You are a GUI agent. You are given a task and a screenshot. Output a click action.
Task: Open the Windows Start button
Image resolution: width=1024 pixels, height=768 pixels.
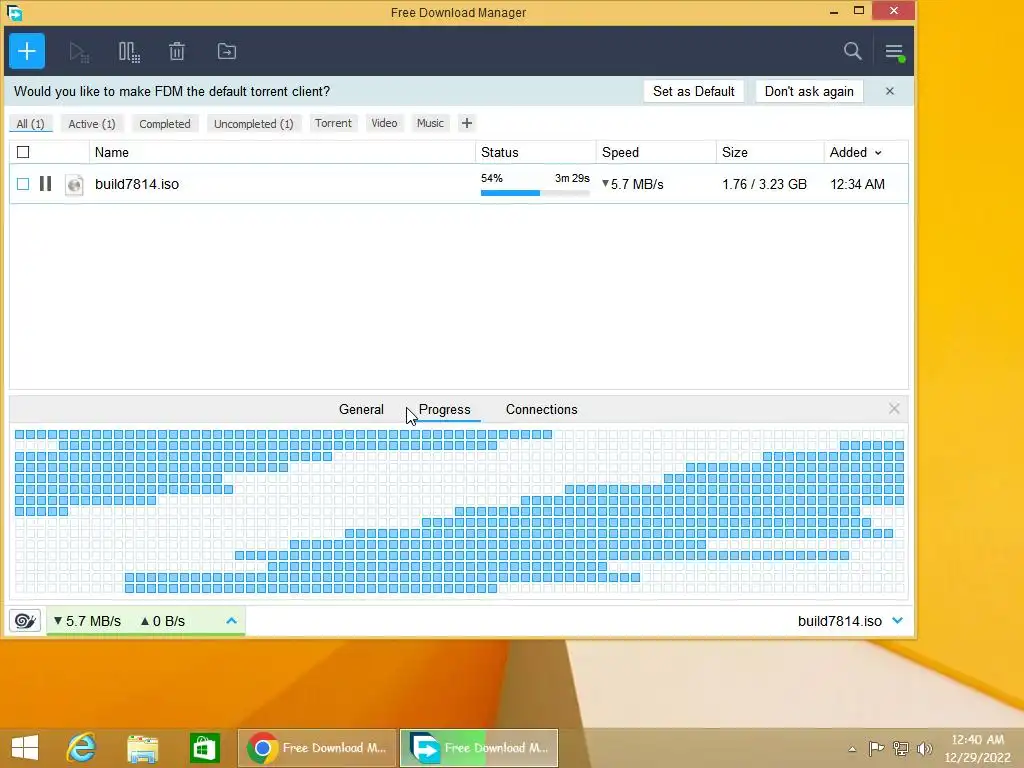click(25, 748)
